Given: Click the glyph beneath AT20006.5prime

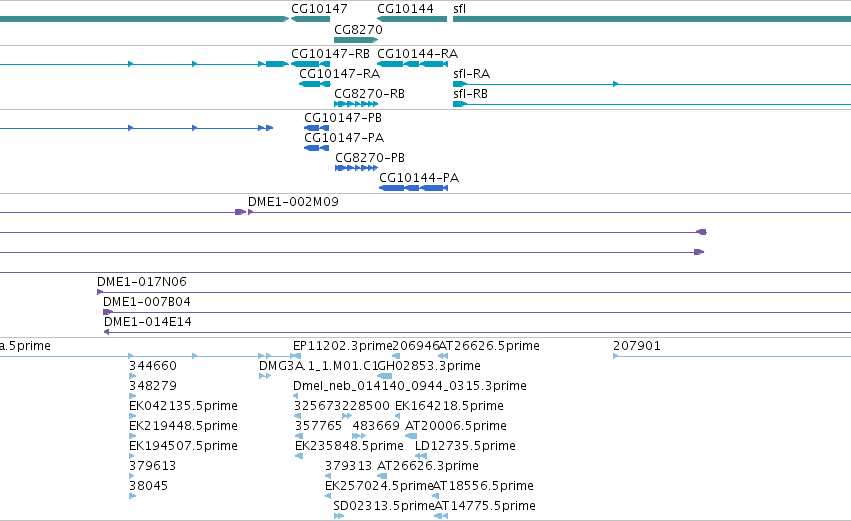Looking at the screenshot, I should (x=411, y=436).
